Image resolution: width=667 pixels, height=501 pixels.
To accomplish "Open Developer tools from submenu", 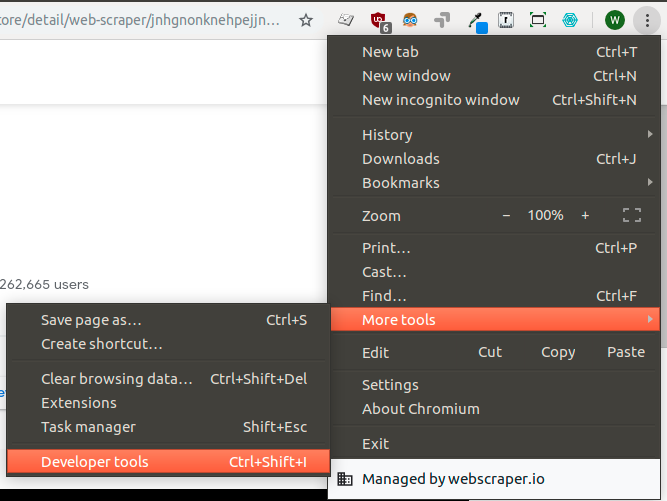I will tap(168, 461).
